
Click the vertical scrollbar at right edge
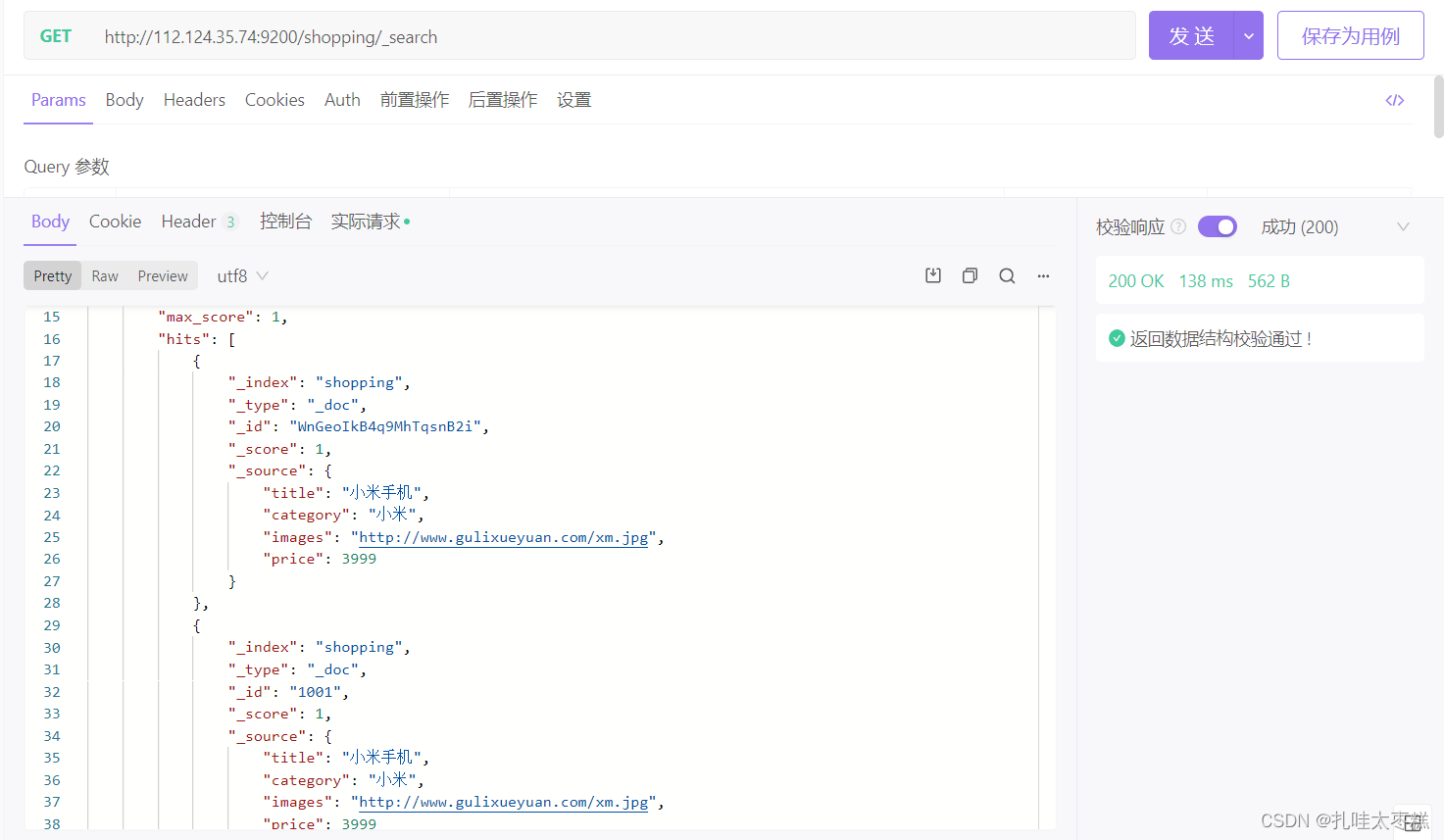(x=1438, y=108)
